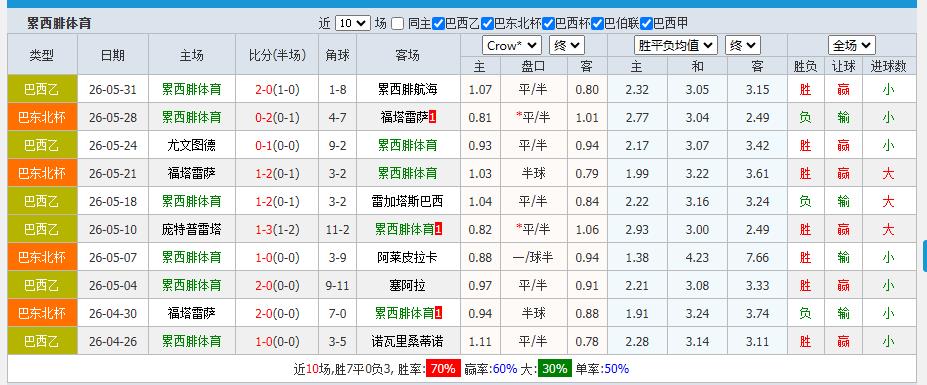Open the 全场 dropdown
The image size is (927, 385).
click(852, 46)
